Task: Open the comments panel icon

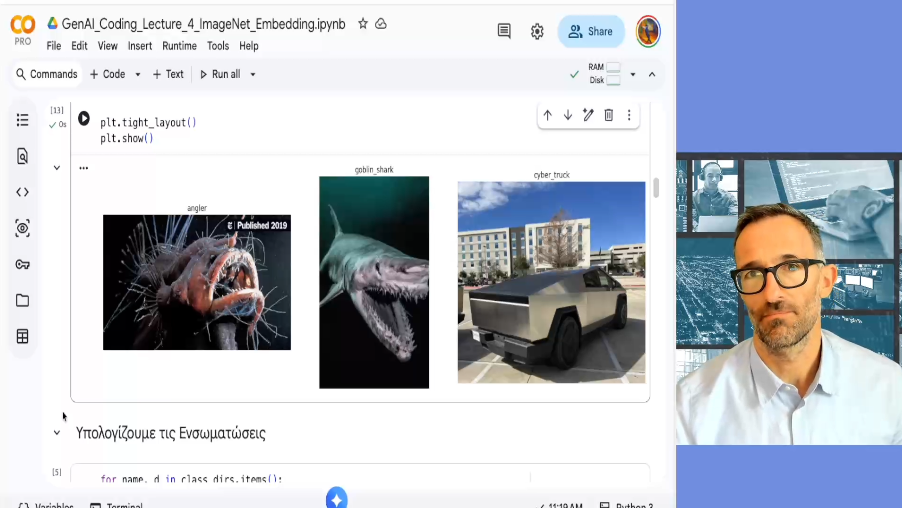Action: coord(504,31)
